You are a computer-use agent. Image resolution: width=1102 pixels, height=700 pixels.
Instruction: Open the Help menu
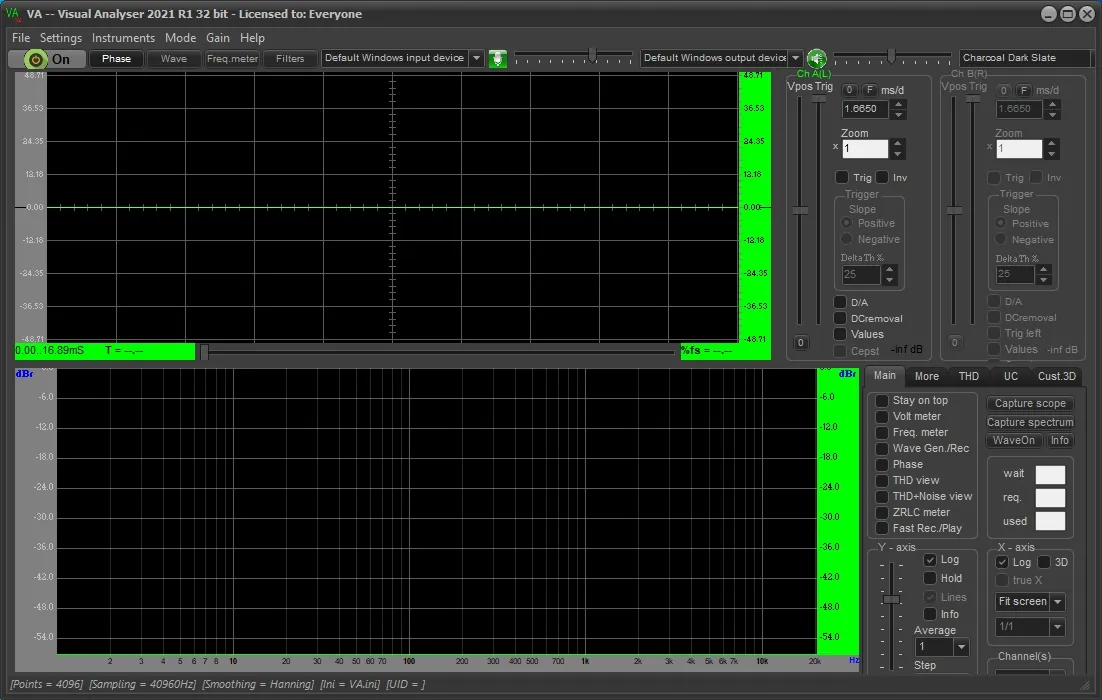(252, 38)
